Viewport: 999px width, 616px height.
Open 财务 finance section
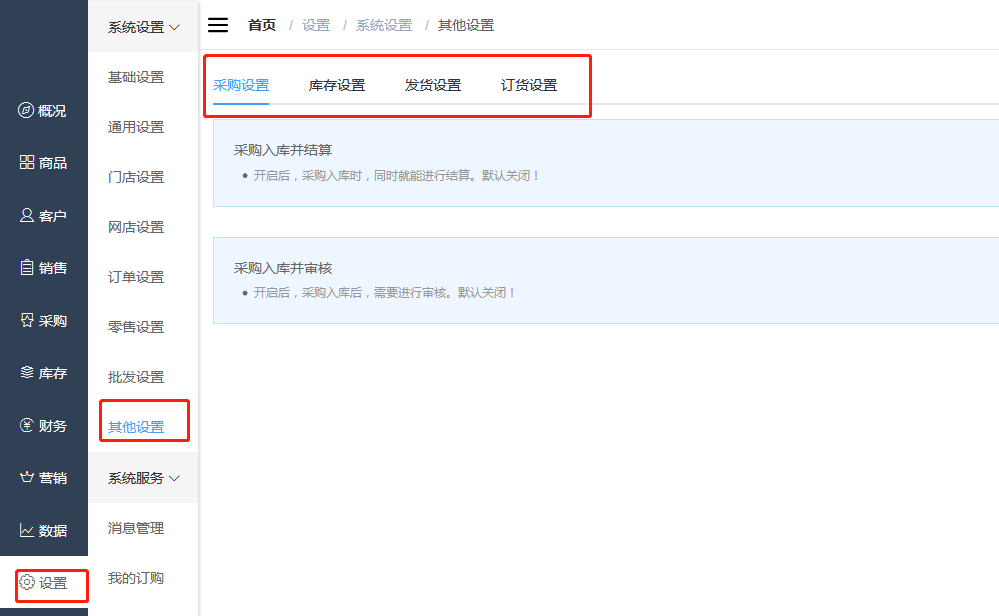point(43,426)
